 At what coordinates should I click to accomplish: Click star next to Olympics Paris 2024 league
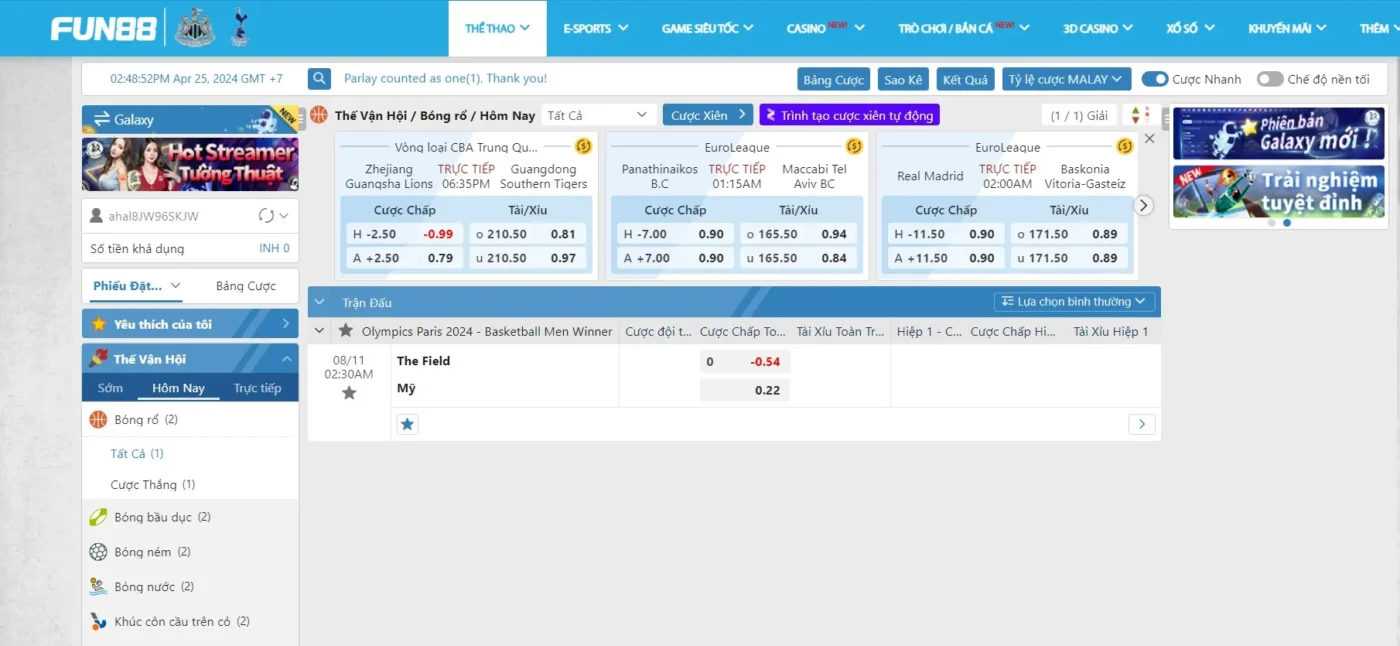click(x=346, y=331)
